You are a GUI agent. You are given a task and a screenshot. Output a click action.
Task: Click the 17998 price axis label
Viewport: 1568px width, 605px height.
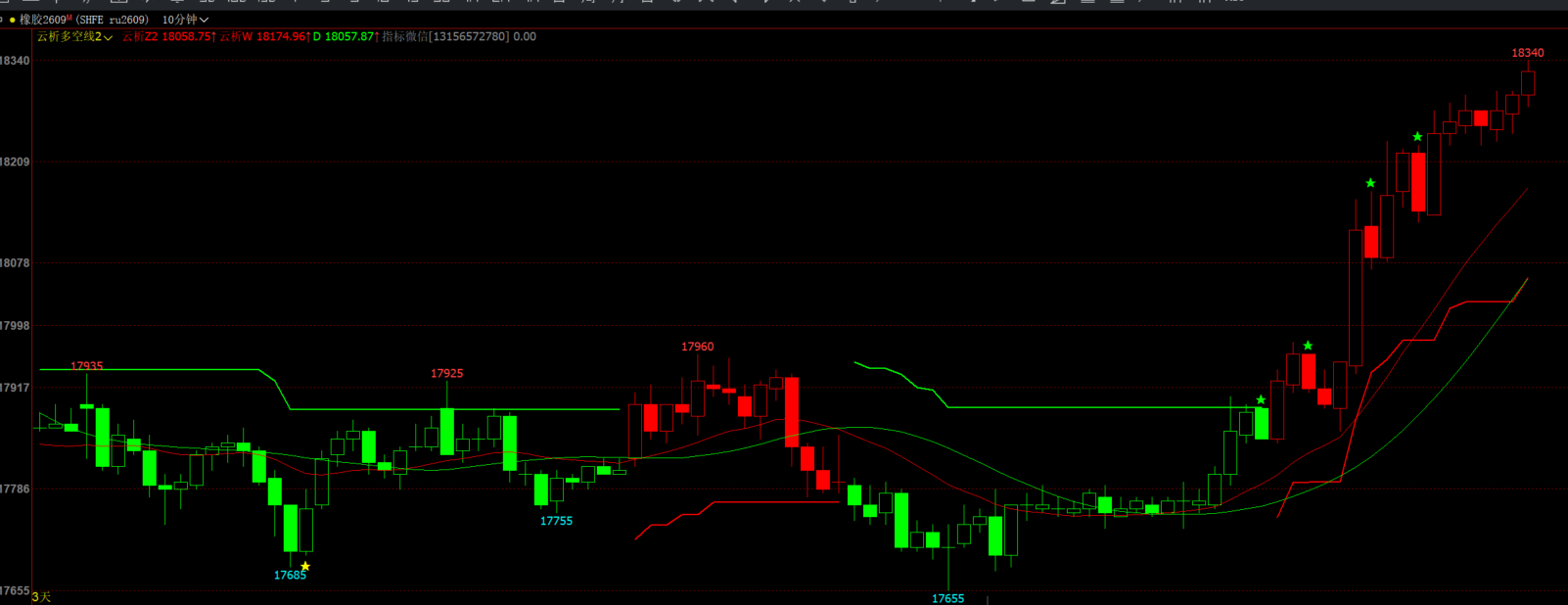(x=15, y=325)
